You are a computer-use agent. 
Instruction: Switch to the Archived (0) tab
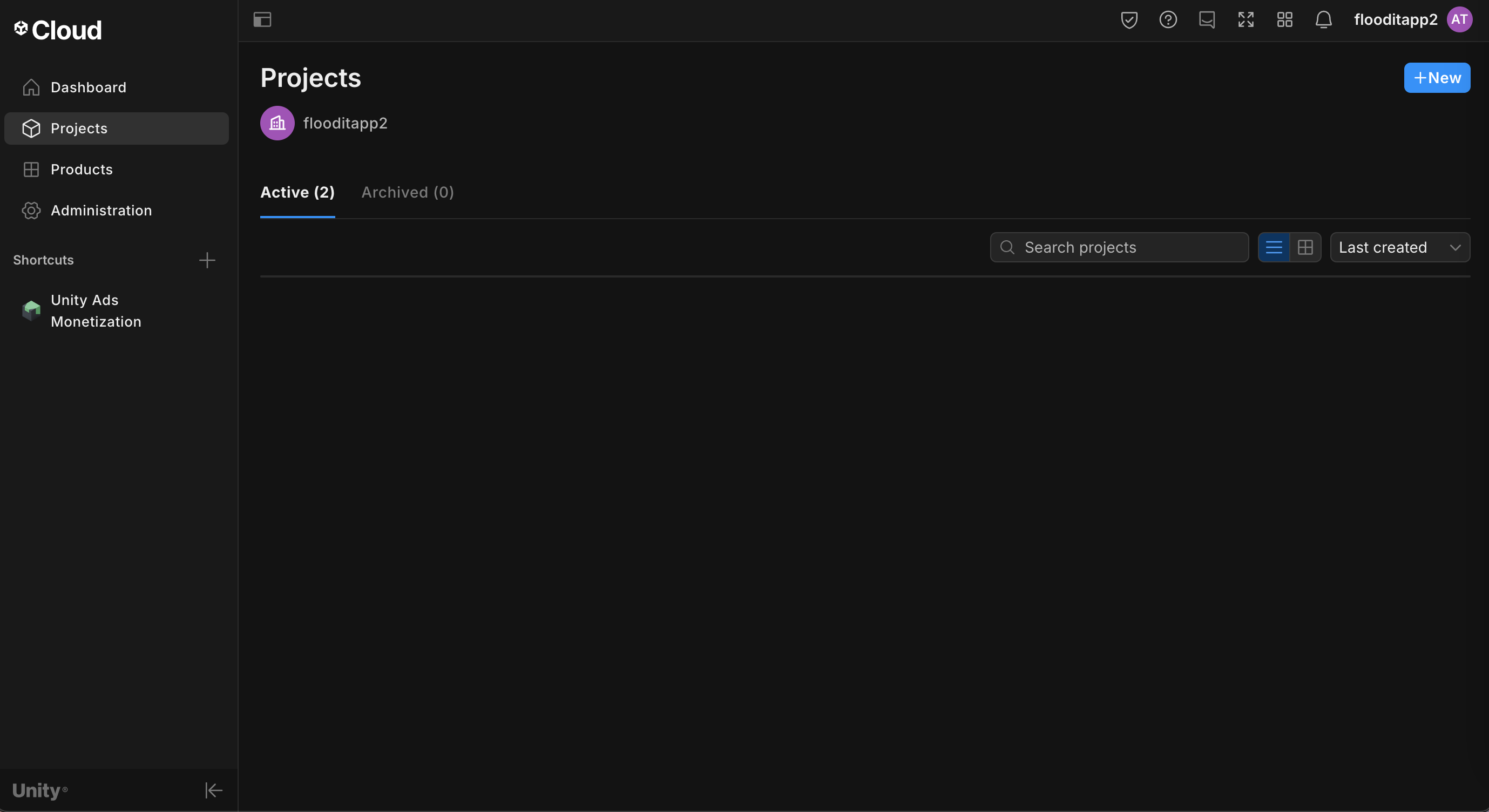[x=408, y=192]
